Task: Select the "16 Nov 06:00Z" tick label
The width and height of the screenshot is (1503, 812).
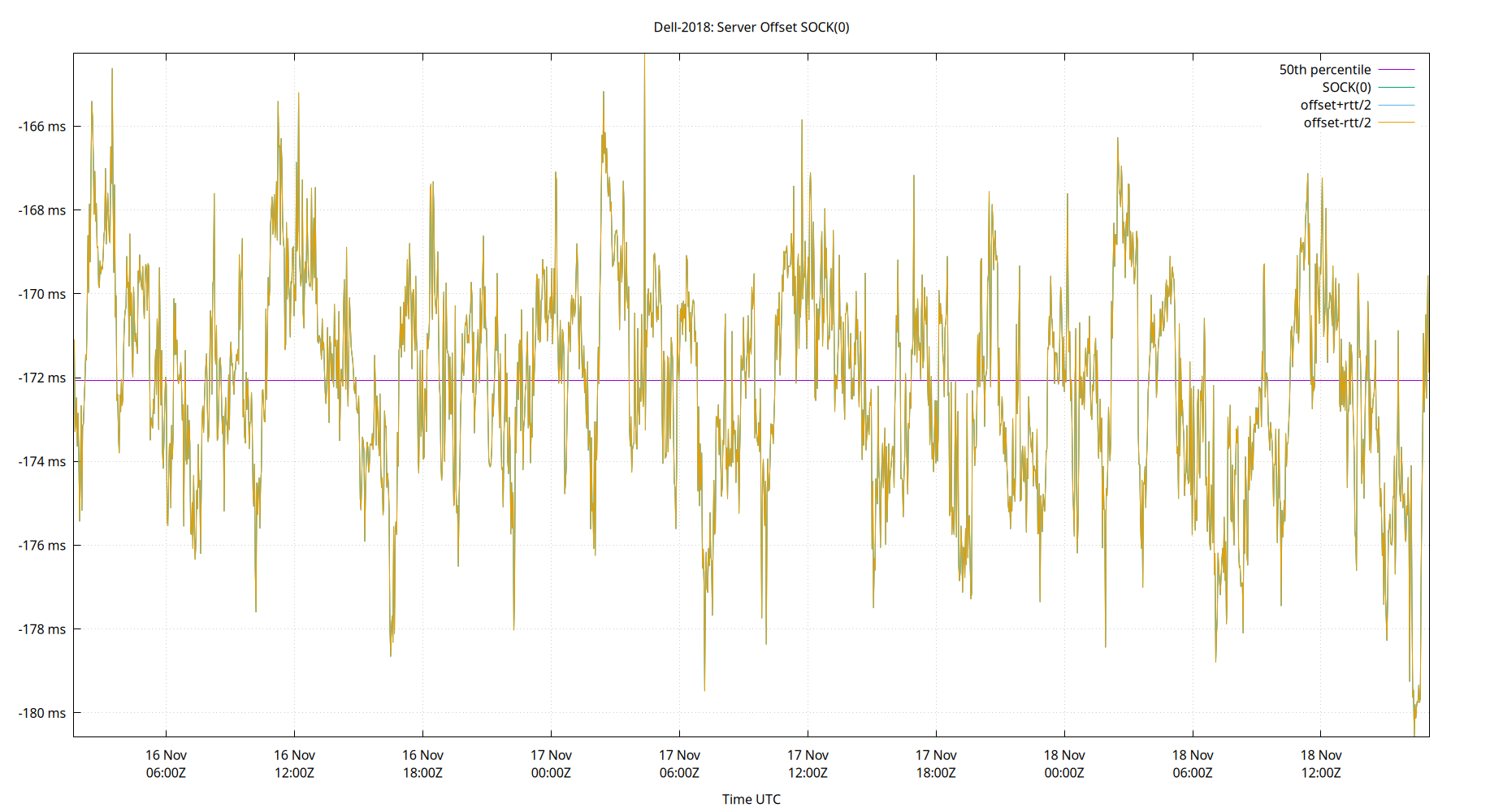Action: click(x=166, y=763)
